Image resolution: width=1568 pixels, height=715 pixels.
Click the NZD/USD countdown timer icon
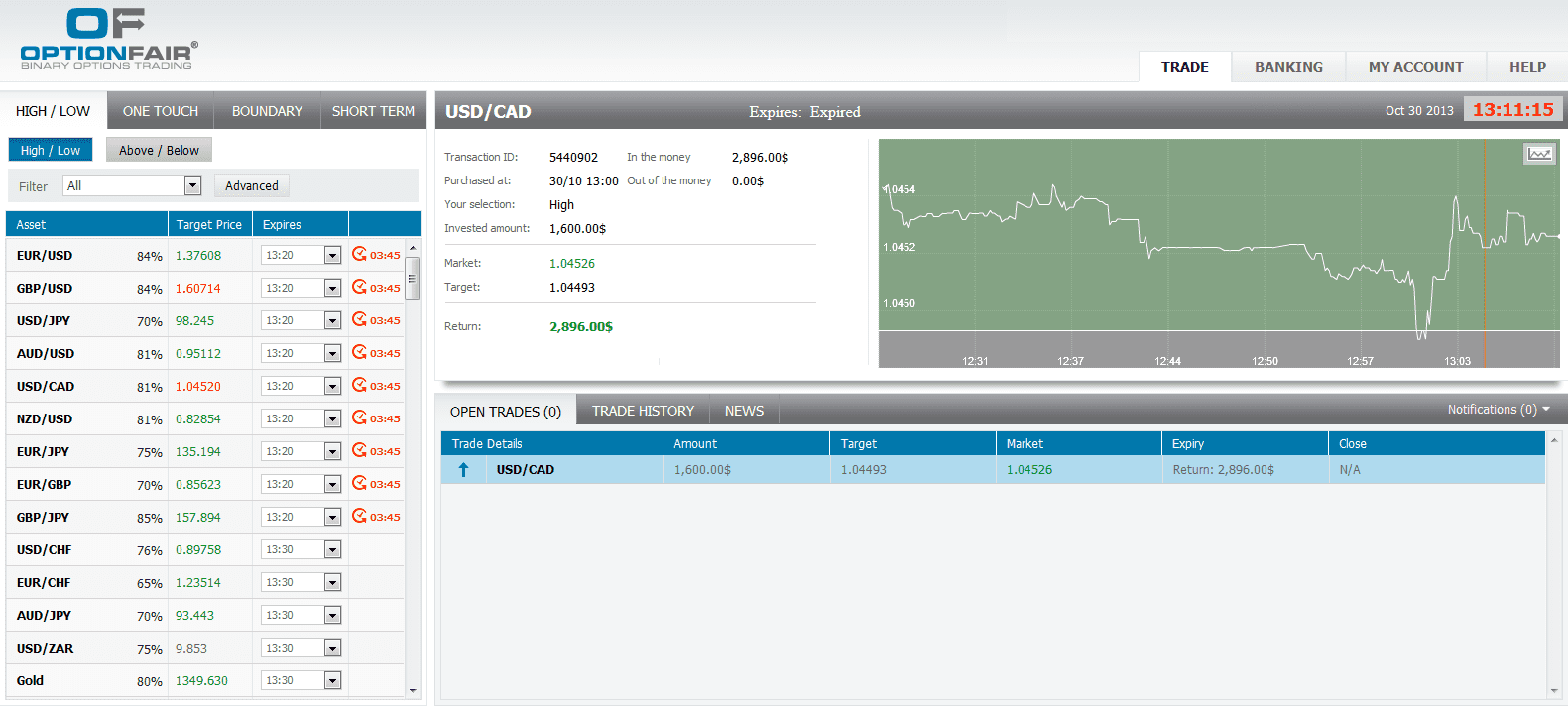pos(360,418)
